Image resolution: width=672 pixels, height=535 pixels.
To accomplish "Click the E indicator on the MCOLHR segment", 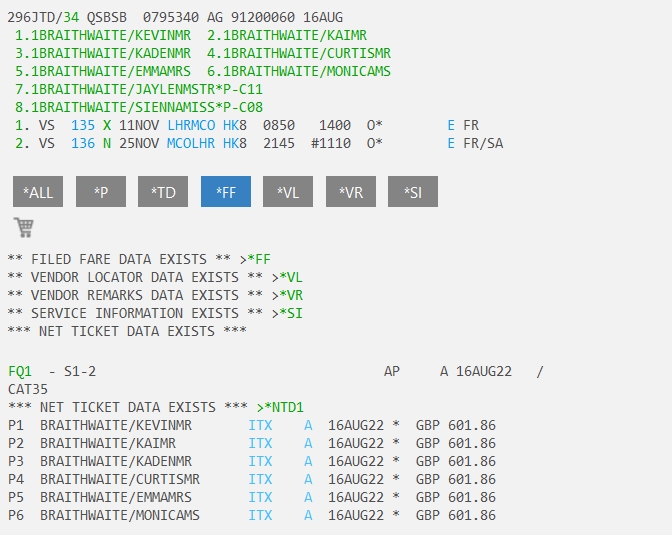I will coord(451,143).
